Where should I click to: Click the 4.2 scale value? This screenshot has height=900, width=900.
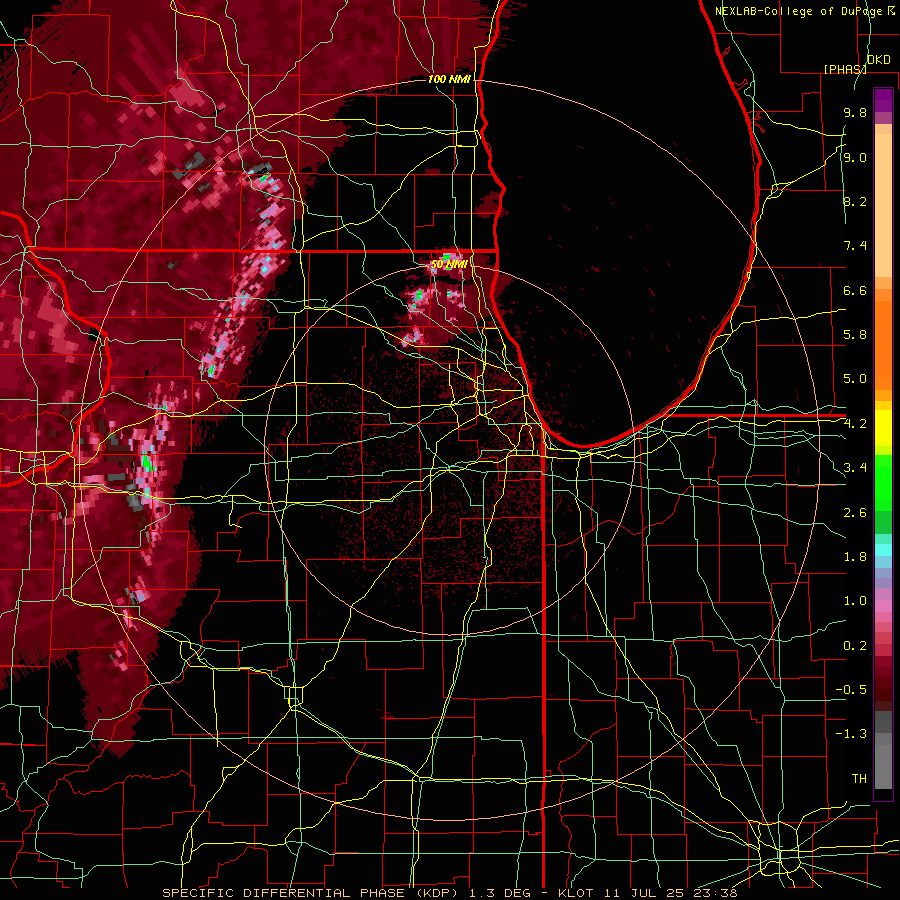pyautogui.click(x=855, y=424)
